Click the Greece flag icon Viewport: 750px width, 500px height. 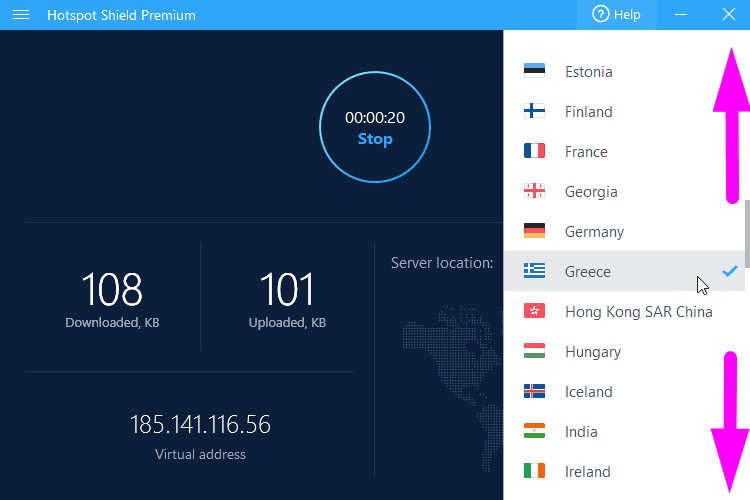tap(534, 271)
